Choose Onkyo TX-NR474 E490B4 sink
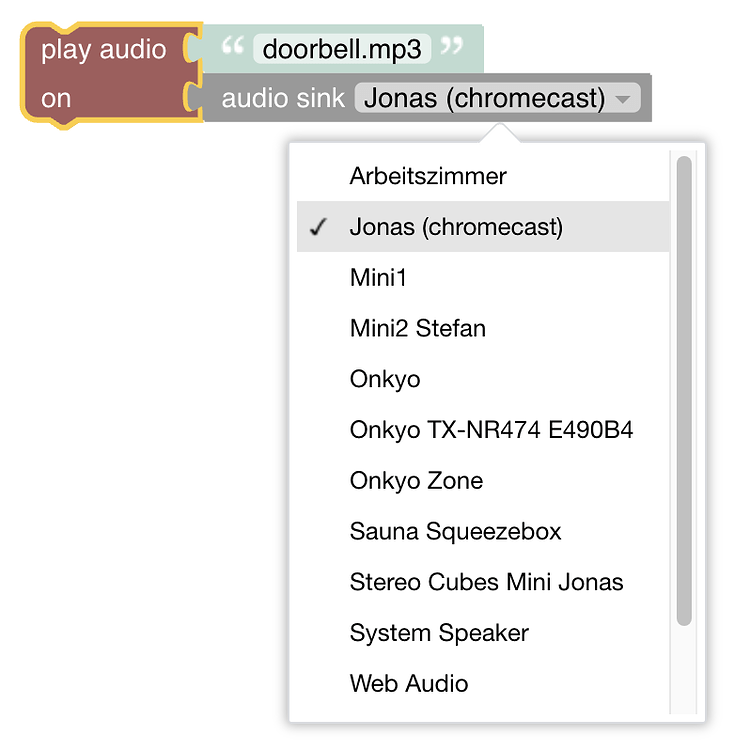 tap(491, 430)
